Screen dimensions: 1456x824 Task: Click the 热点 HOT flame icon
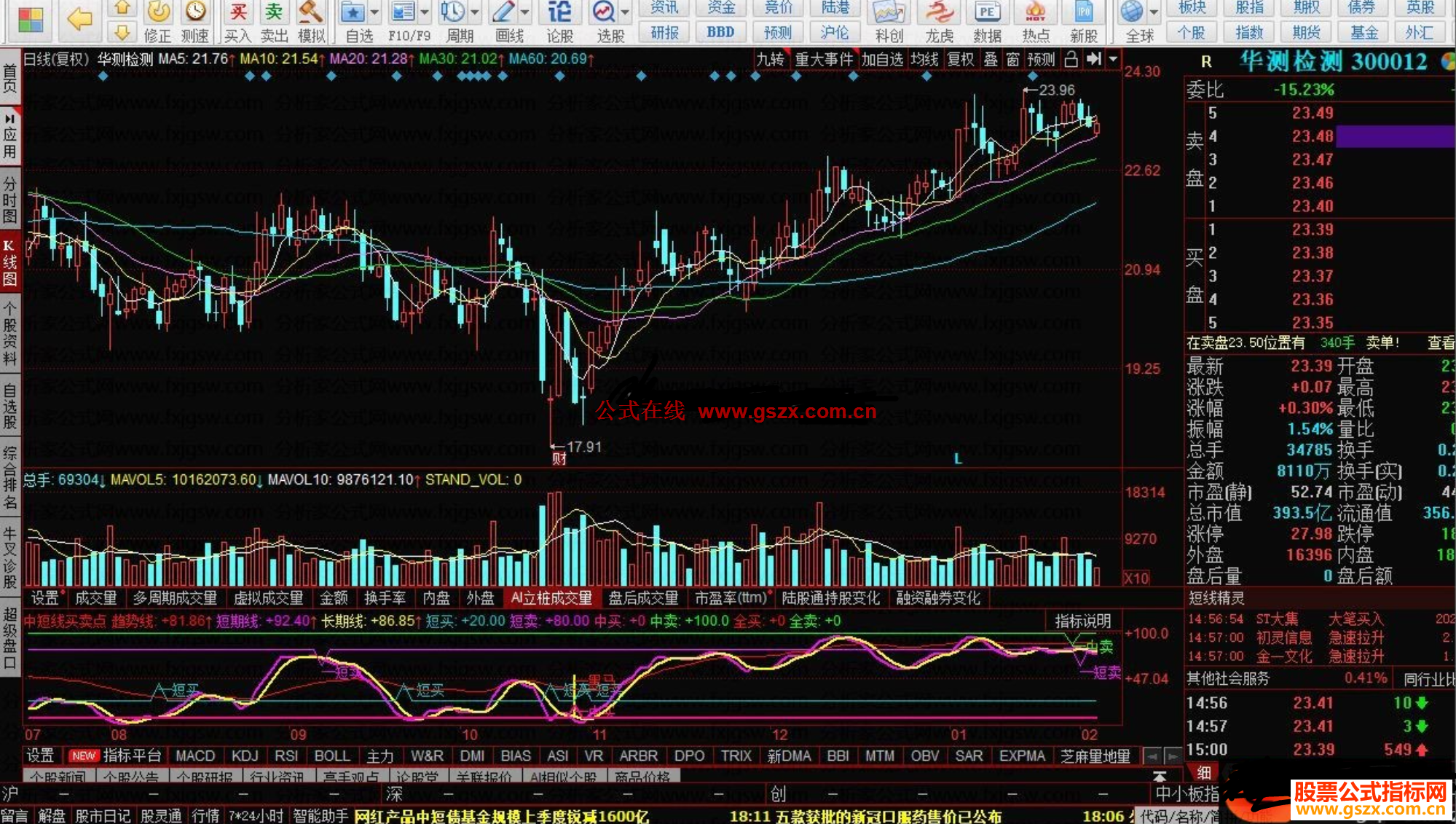[1035, 13]
